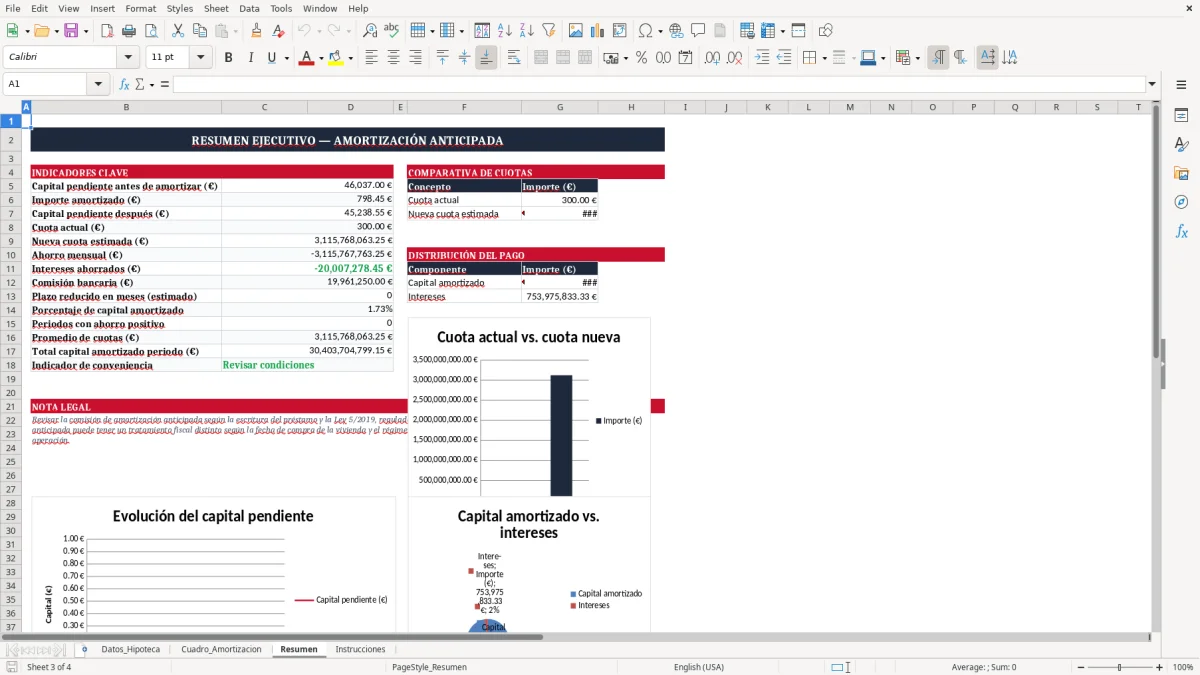Expand Name Box dropdown arrow

coord(99,84)
